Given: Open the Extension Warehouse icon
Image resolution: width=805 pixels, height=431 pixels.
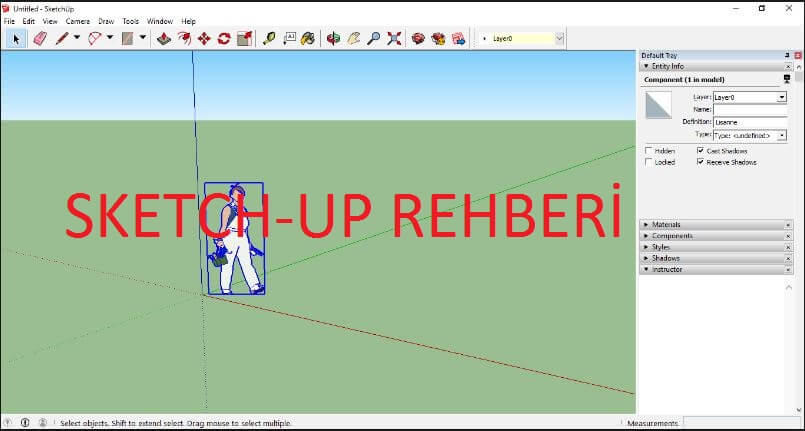Looking at the screenshot, I should [438, 38].
